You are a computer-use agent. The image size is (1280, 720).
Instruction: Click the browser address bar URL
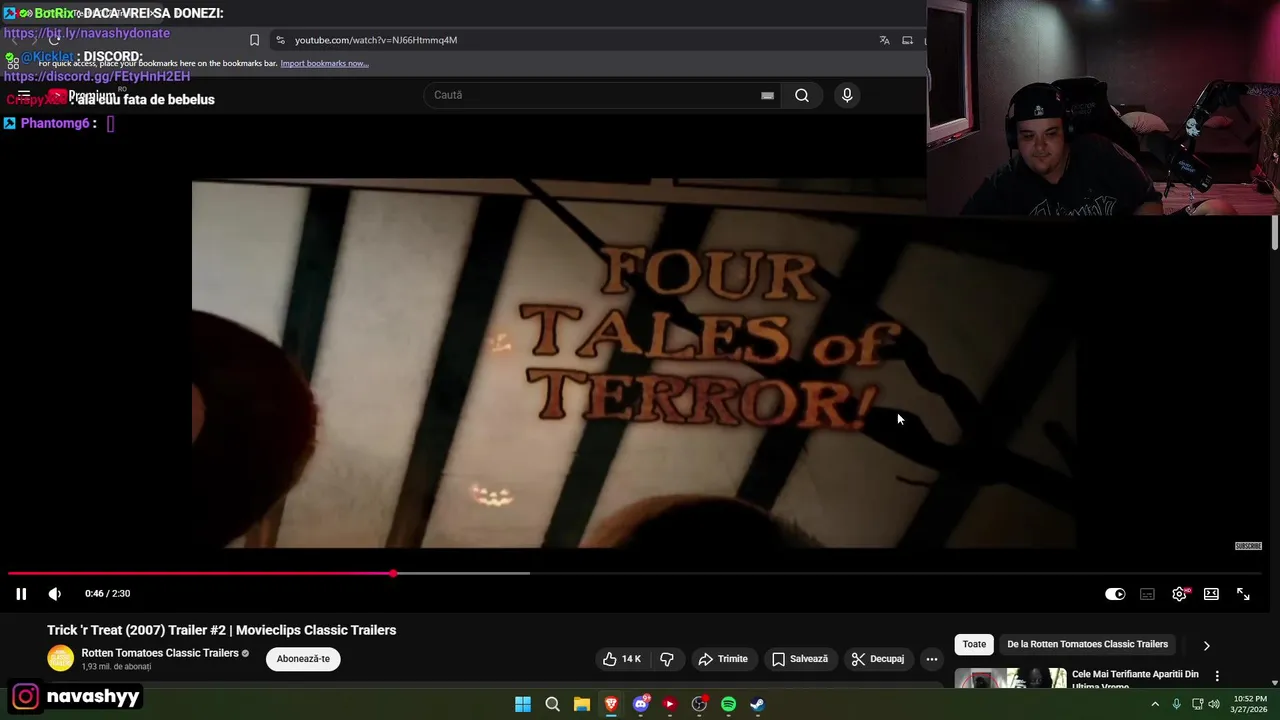(376, 40)
